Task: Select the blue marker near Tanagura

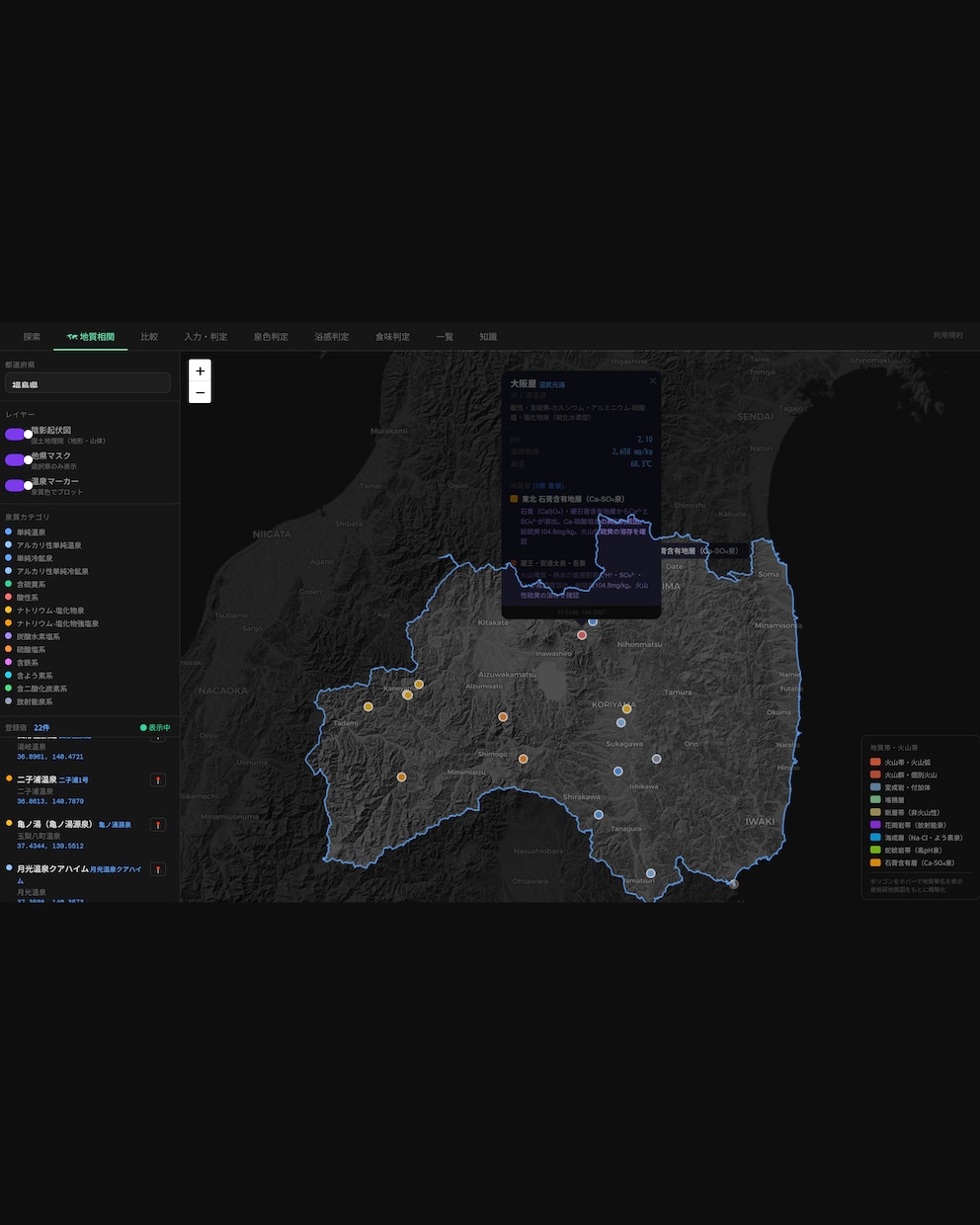Action: (x=599, y=815)
